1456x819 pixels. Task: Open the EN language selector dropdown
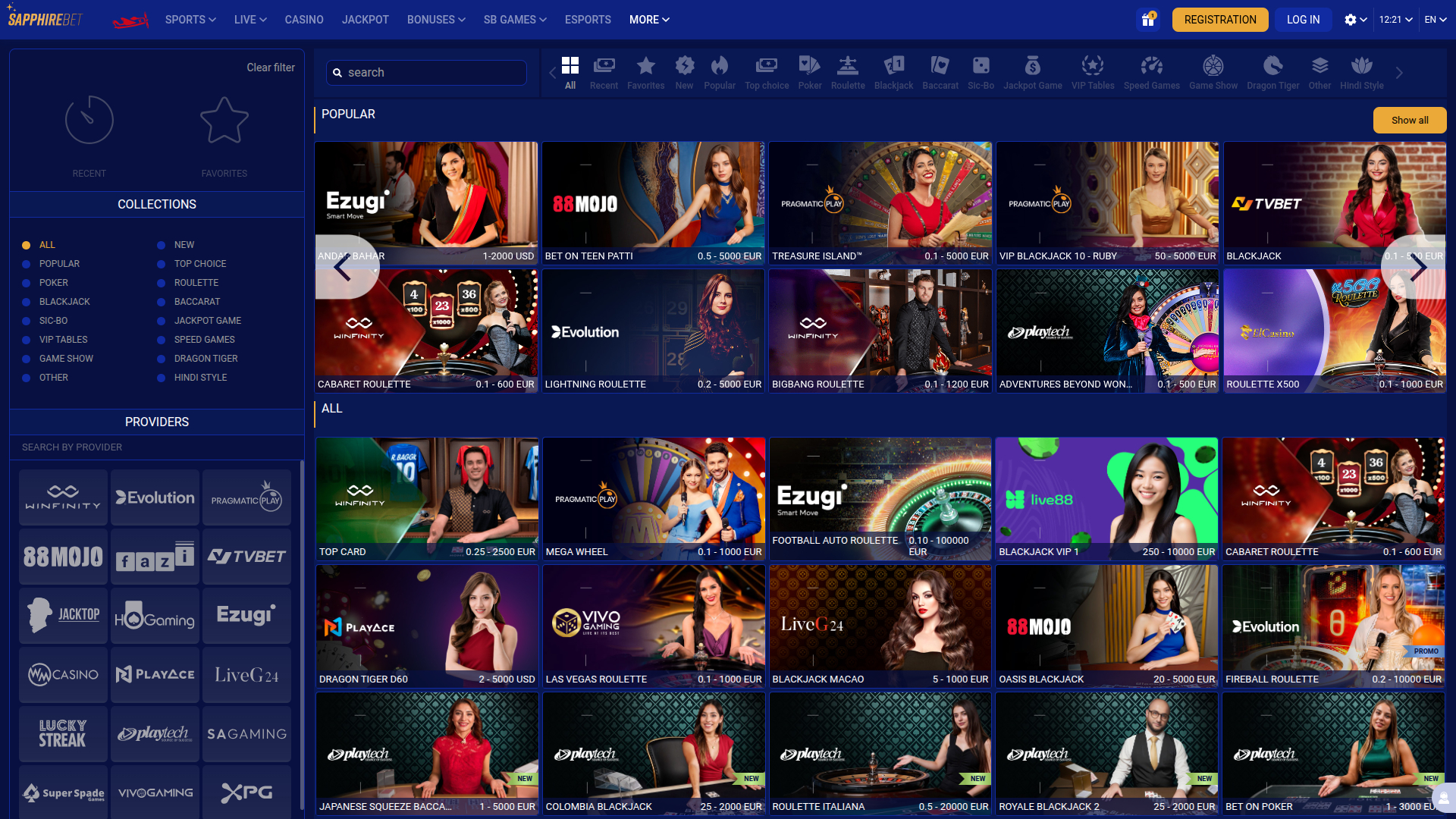tap(1436, 20)
